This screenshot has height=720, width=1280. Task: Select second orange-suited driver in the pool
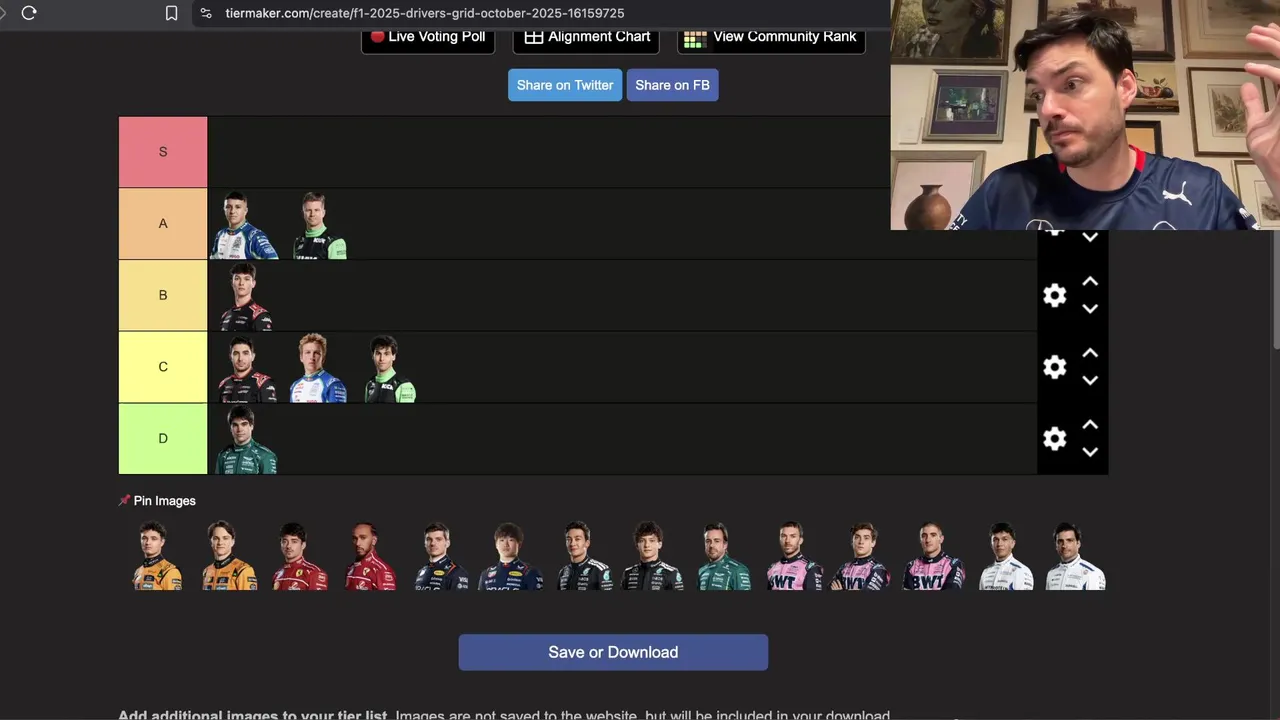[x=228, y=556]
